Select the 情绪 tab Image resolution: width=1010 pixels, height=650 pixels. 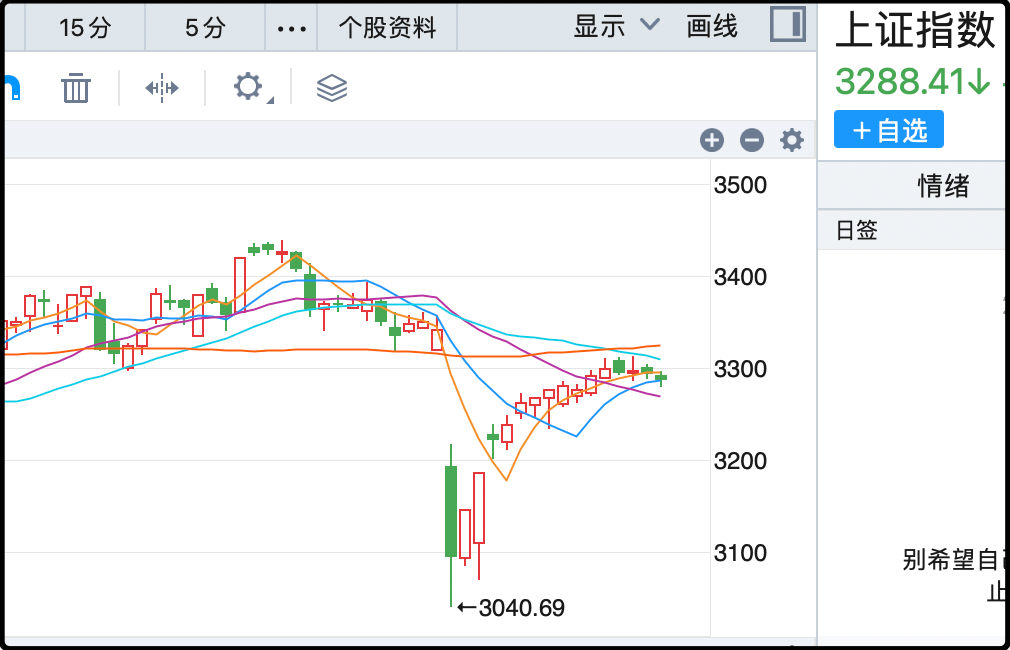(943, 185)
